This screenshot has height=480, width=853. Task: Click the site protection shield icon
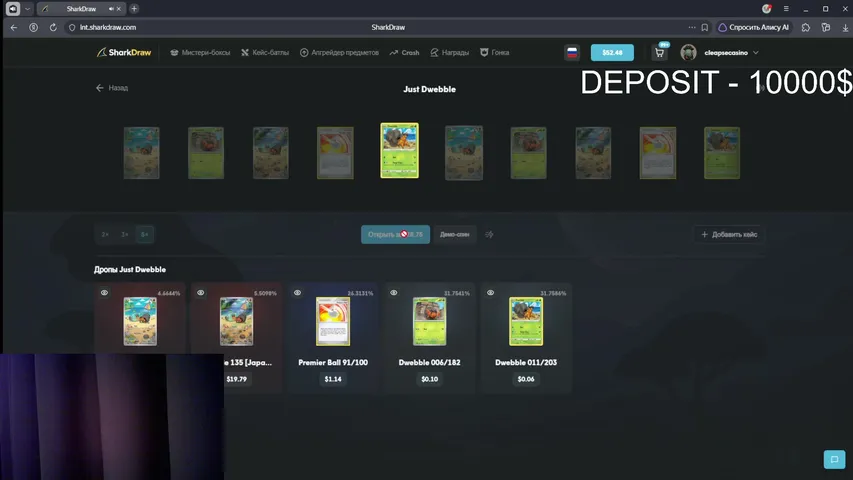pos(72,27)
